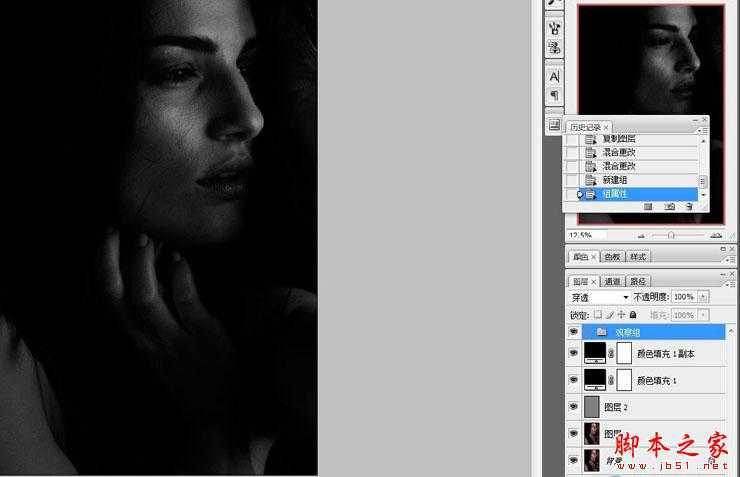Screen dimensions: 740x477
Task: Switch to the 路径 tab
Action: [638, 282]
